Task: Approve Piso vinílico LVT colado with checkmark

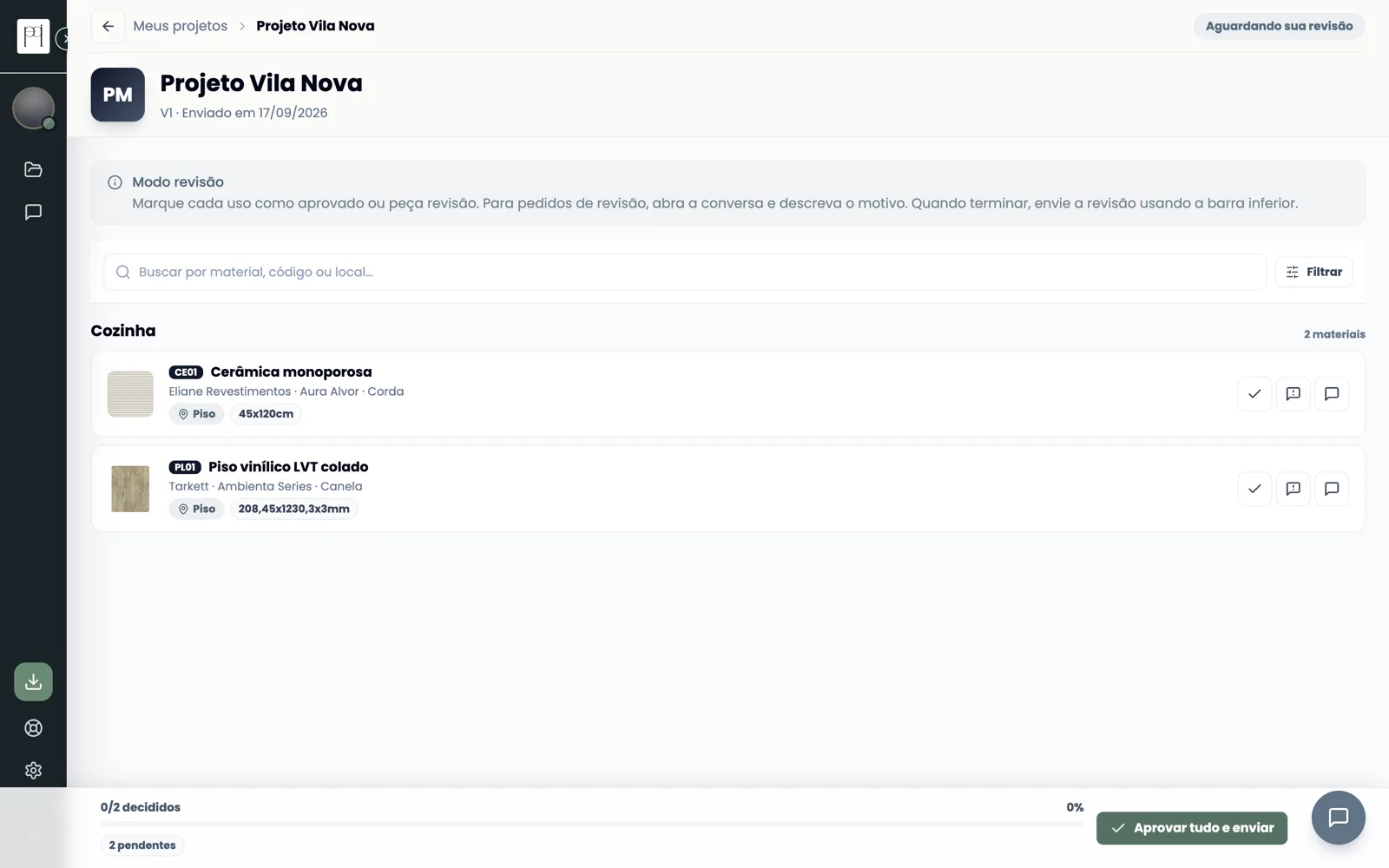Action: tap(1254, 489)
